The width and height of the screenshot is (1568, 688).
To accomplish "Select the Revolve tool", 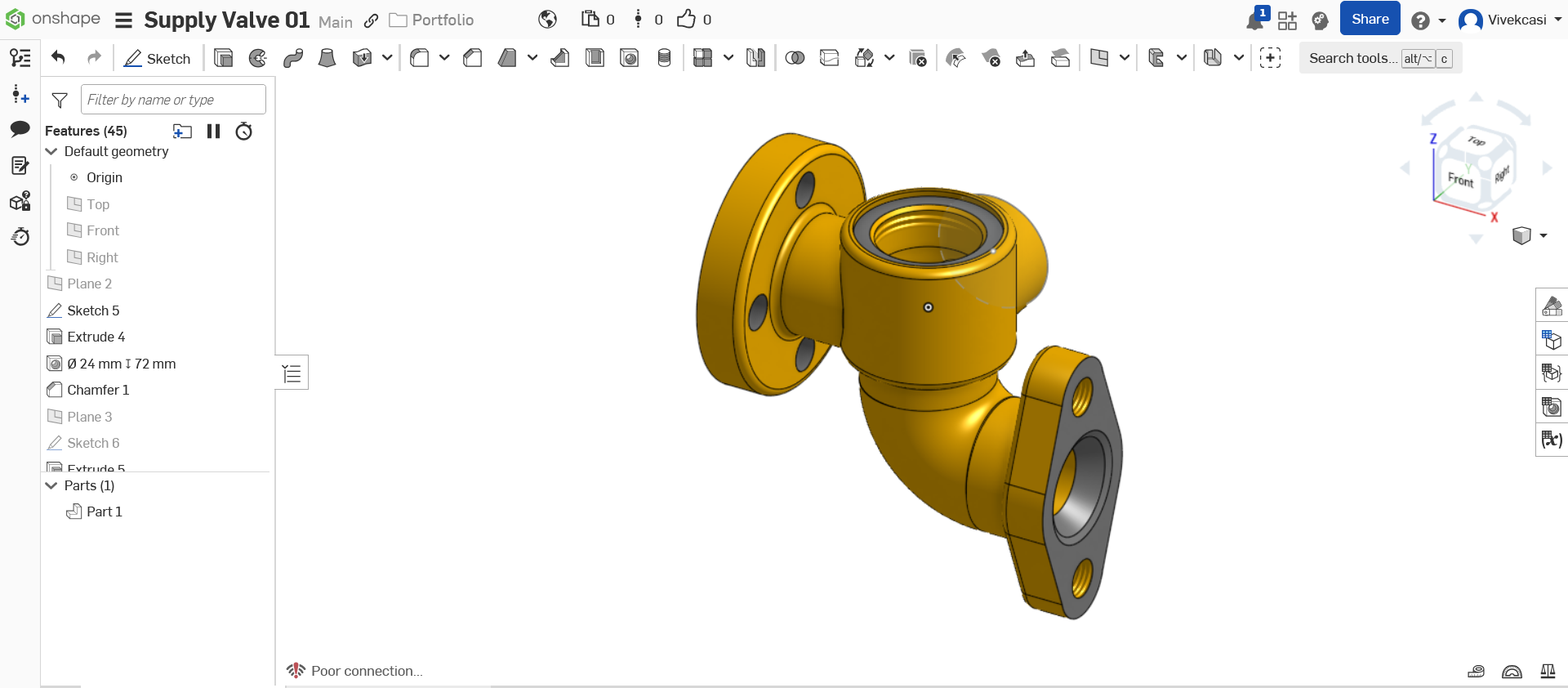I will [x=258, y=58].
